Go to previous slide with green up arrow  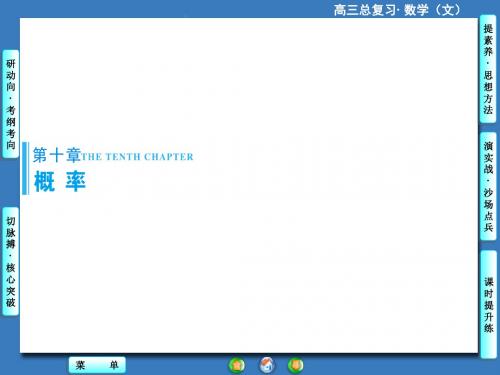click(x=237, y=365)
